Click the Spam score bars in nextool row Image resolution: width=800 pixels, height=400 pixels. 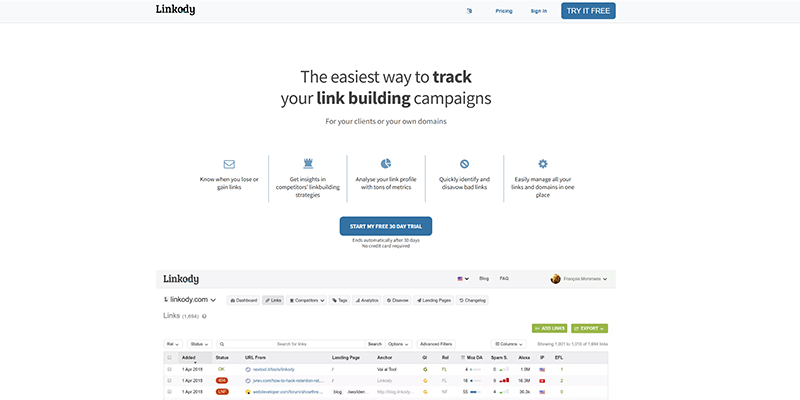click(504, 369)
